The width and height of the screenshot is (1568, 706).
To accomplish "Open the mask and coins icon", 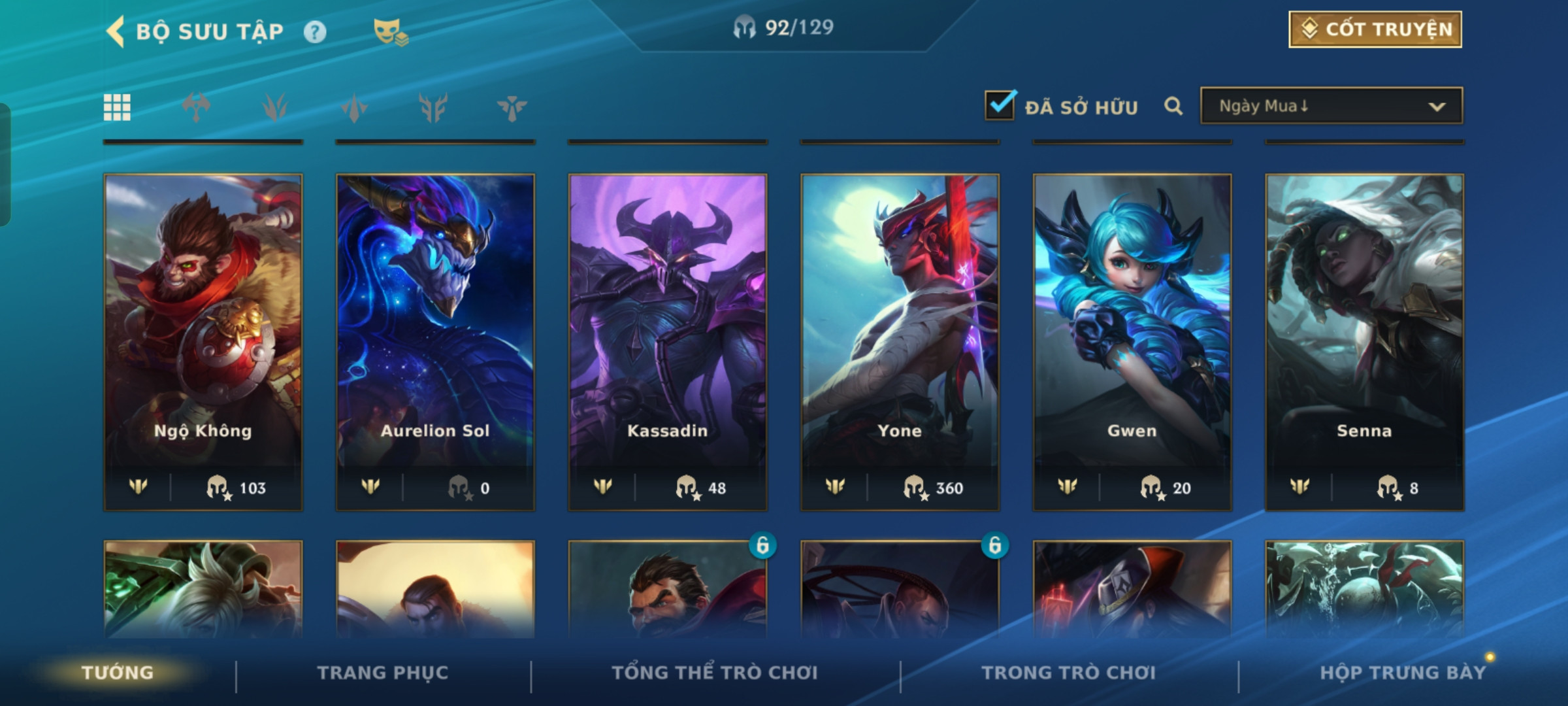I will click(390, 31).
